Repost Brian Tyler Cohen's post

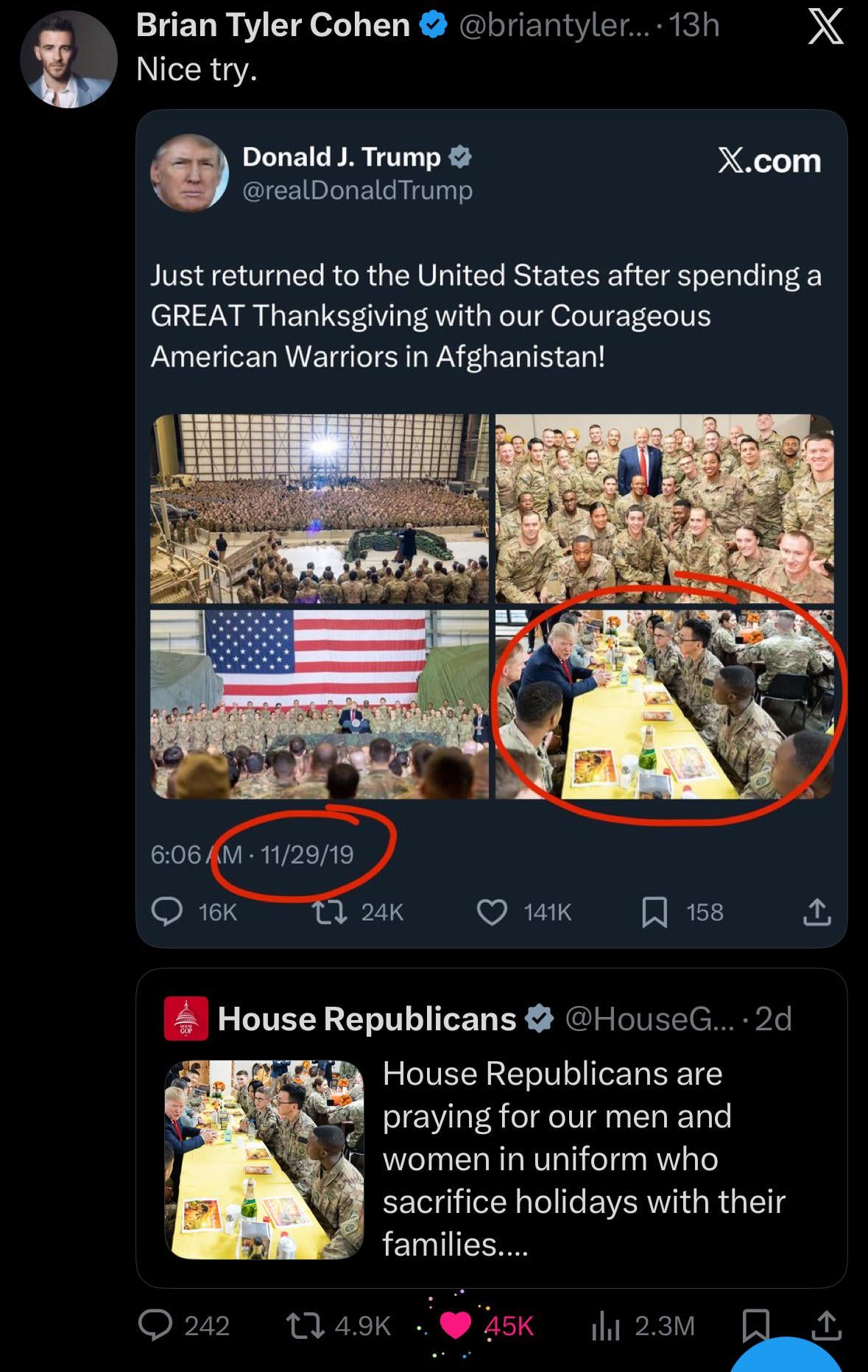pyautogui.click(x=299, y=1326)
